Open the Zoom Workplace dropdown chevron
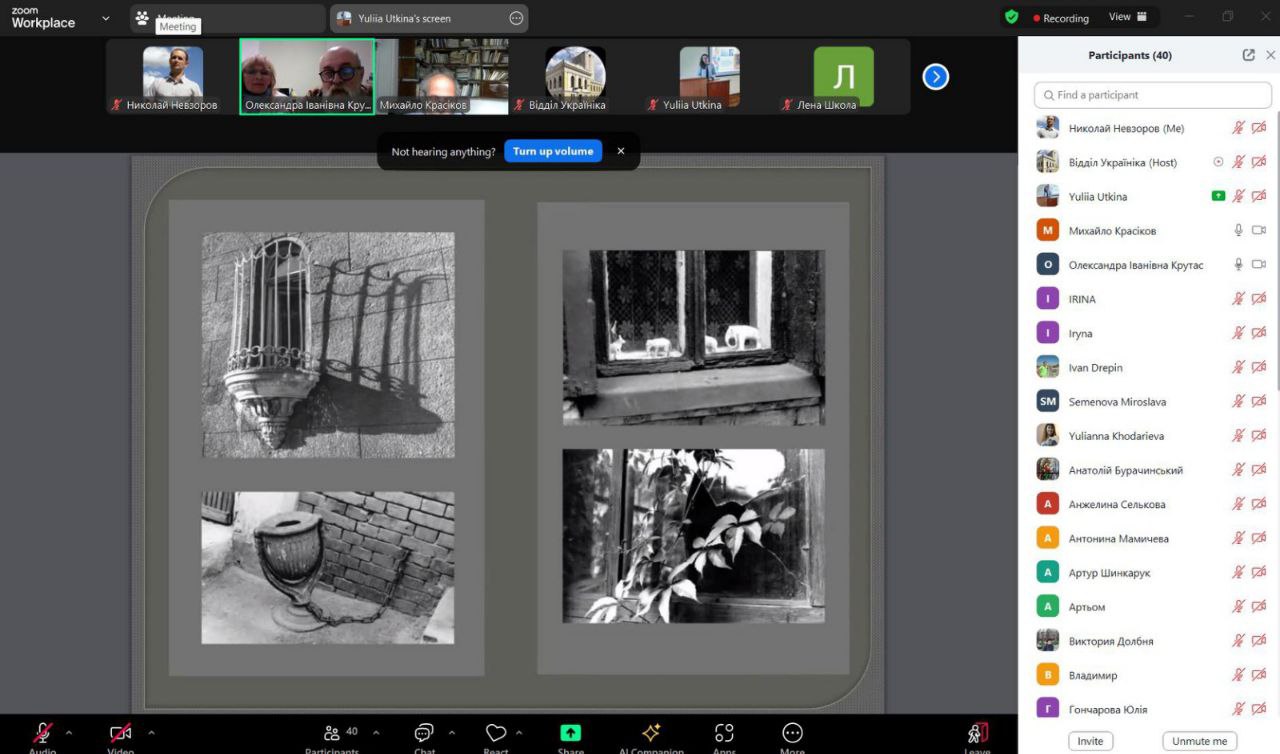 click(106, 18)
